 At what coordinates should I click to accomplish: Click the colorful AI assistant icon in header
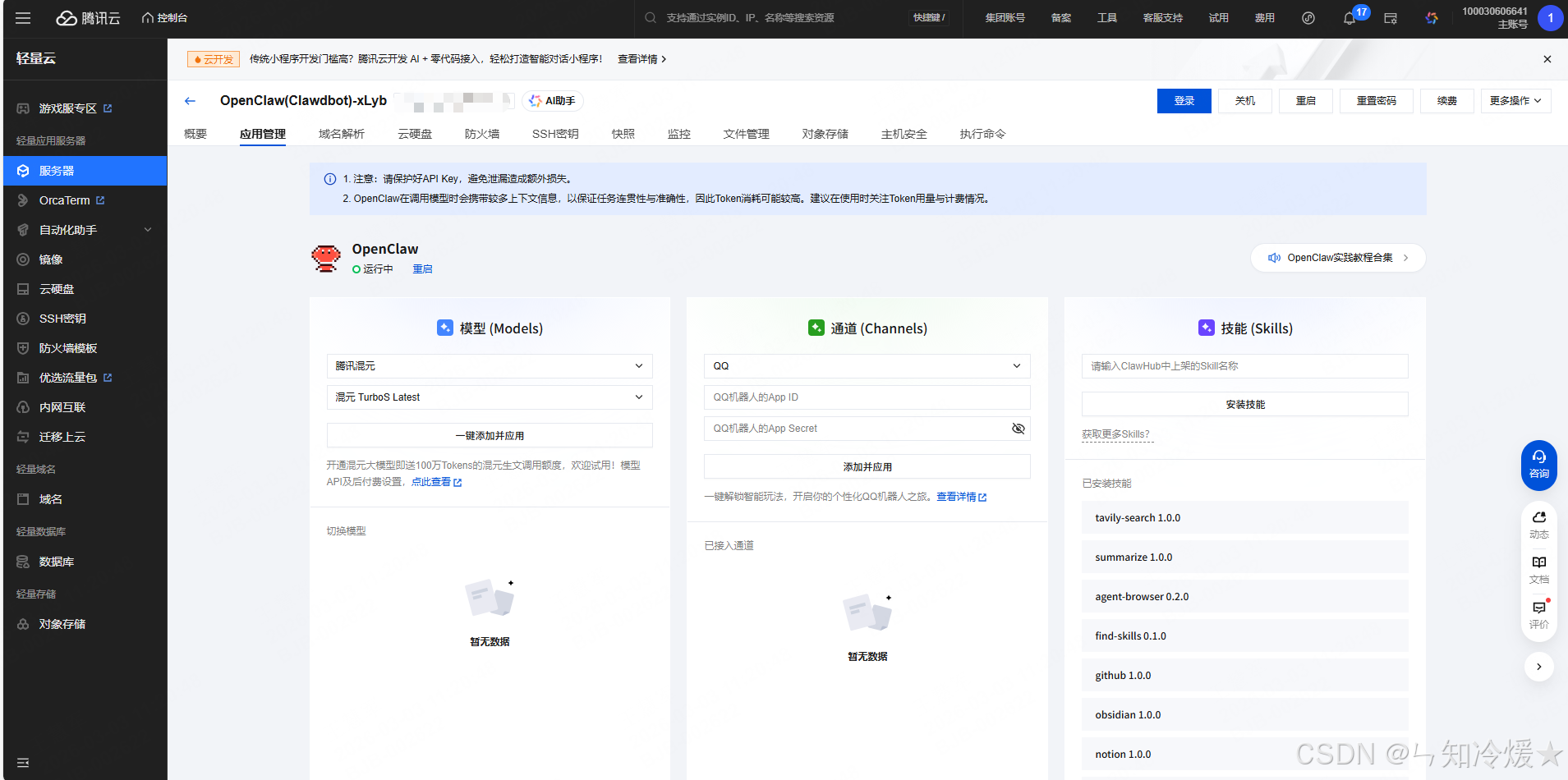[1432, 18]
